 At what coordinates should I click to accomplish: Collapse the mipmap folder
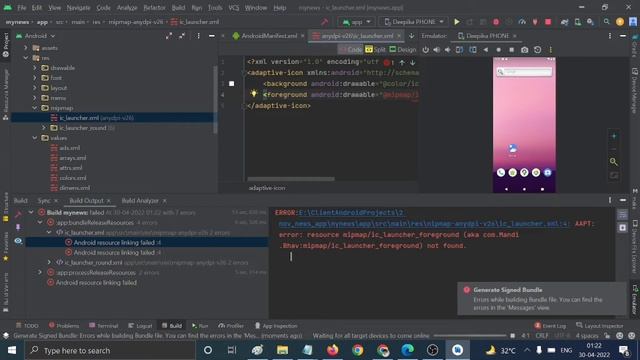35,108
